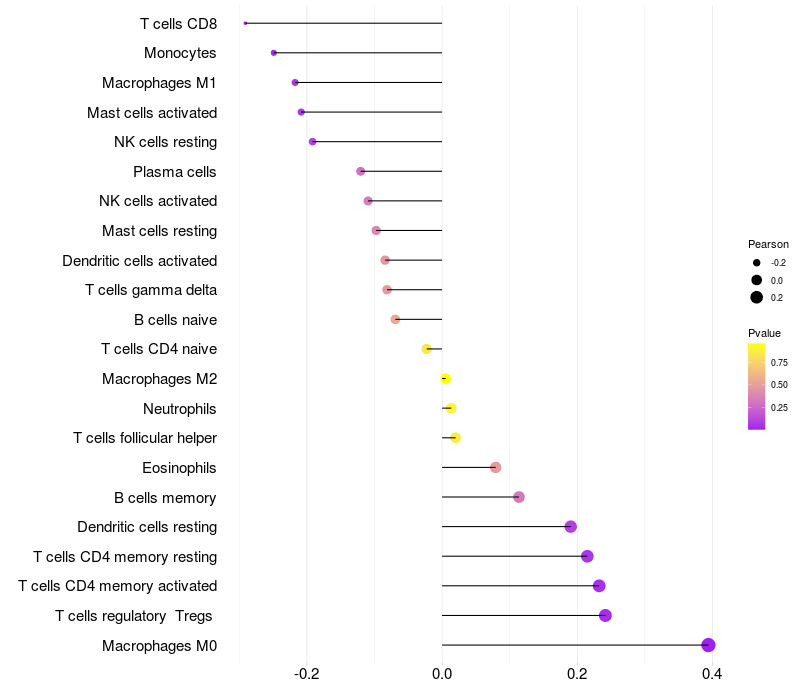The height and width of the screenshot is (700, 800).
Task: Click the Dendritic cells resting dot
Action: pyautogui.click(x=571, y=527)
